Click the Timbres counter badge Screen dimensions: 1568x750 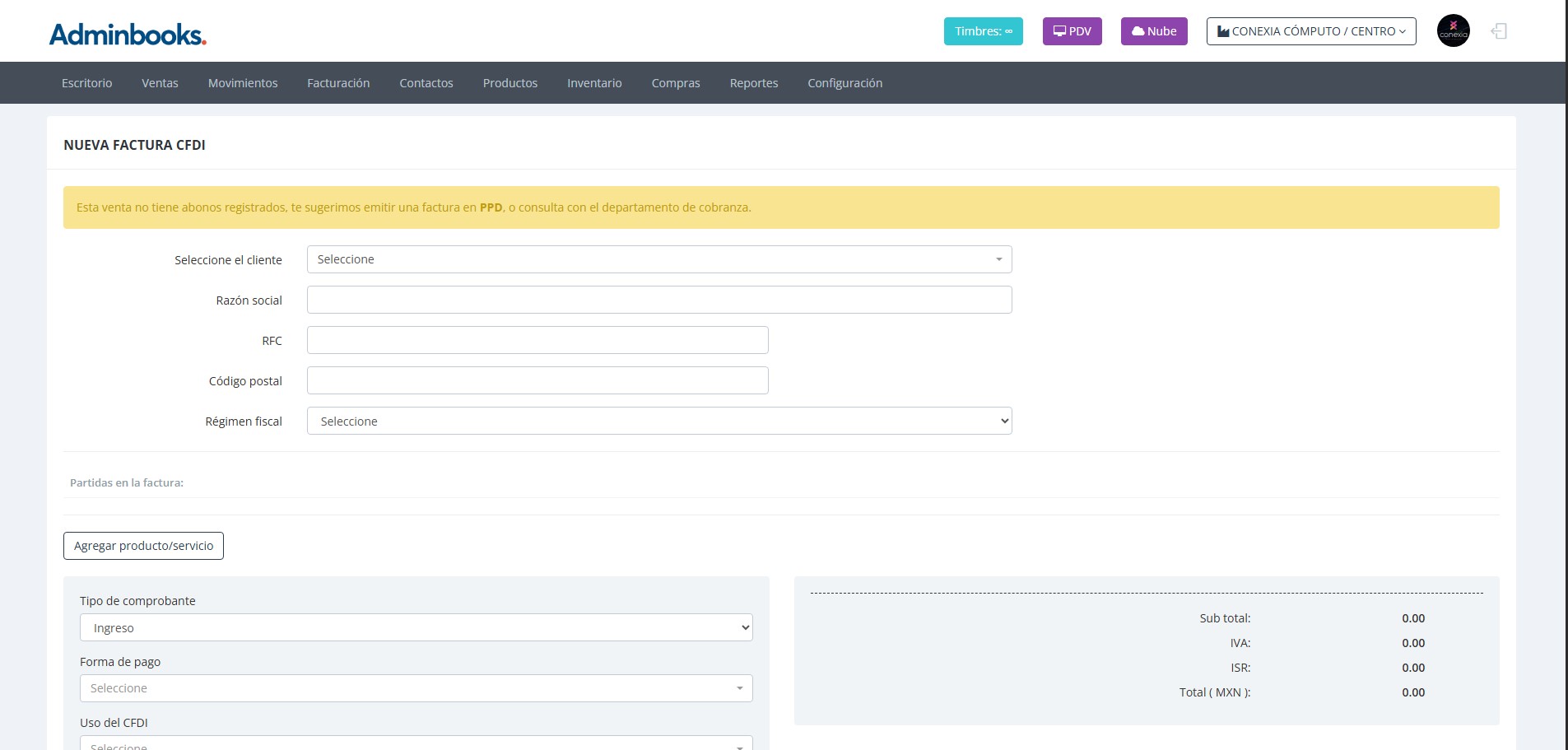[983, 31]
